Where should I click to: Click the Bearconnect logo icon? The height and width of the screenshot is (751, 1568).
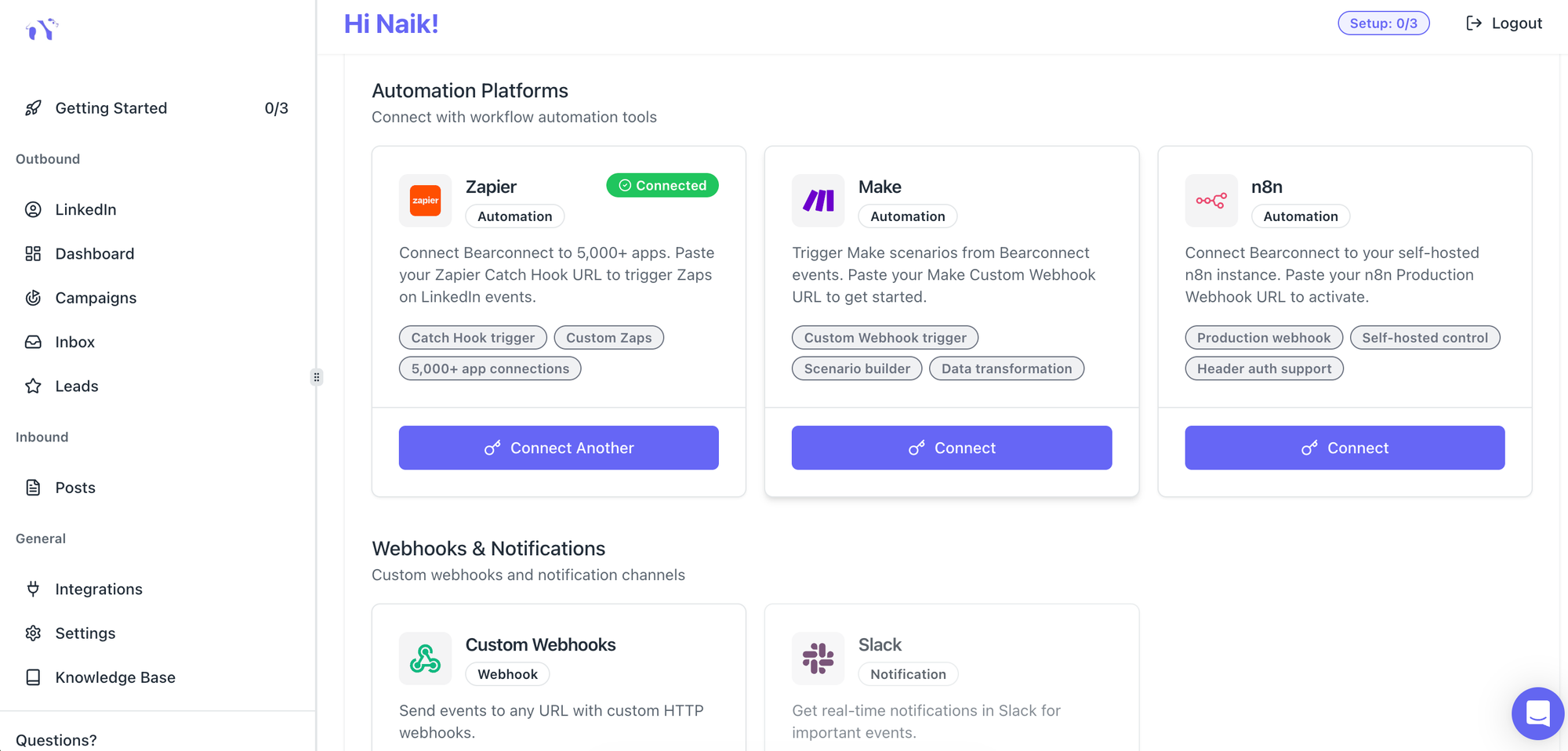42,29
